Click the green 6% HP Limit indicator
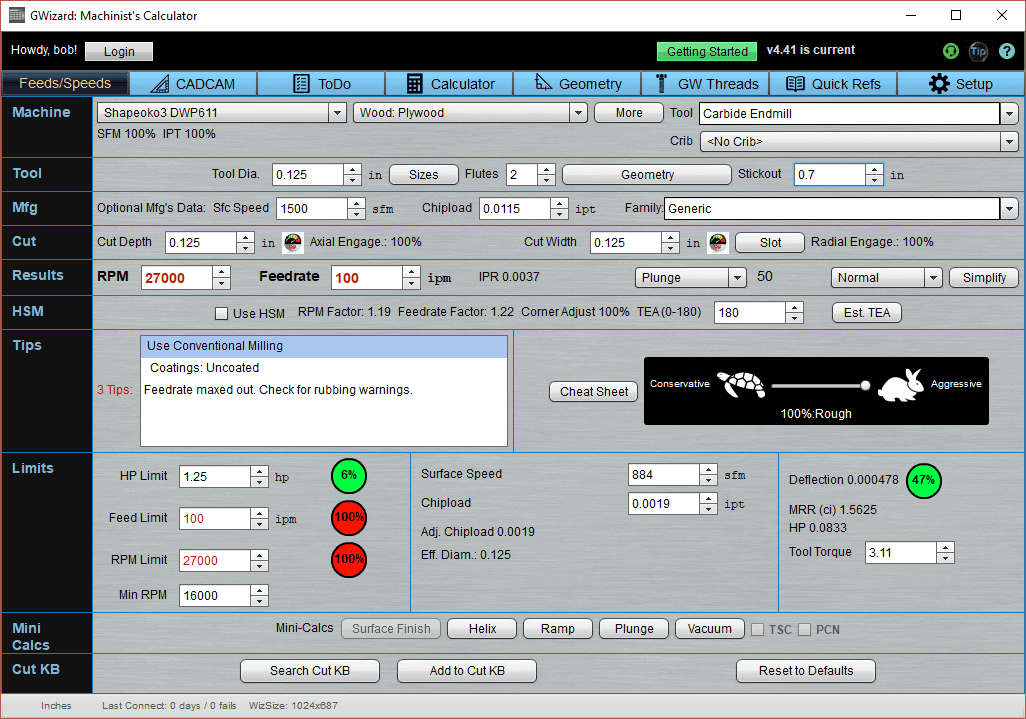This screenshot has height=719, width=1026. point(348,475)
